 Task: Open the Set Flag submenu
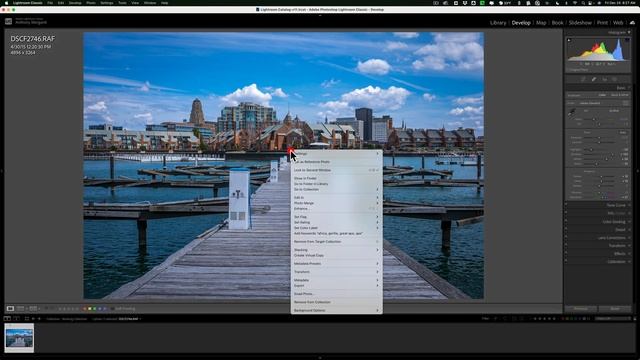click(x=336, y=217)
